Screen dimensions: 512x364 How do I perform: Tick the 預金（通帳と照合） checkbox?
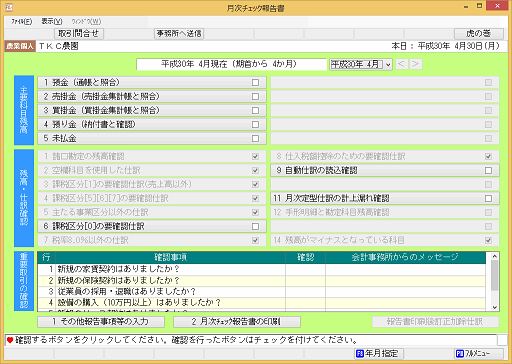point(255,82)
